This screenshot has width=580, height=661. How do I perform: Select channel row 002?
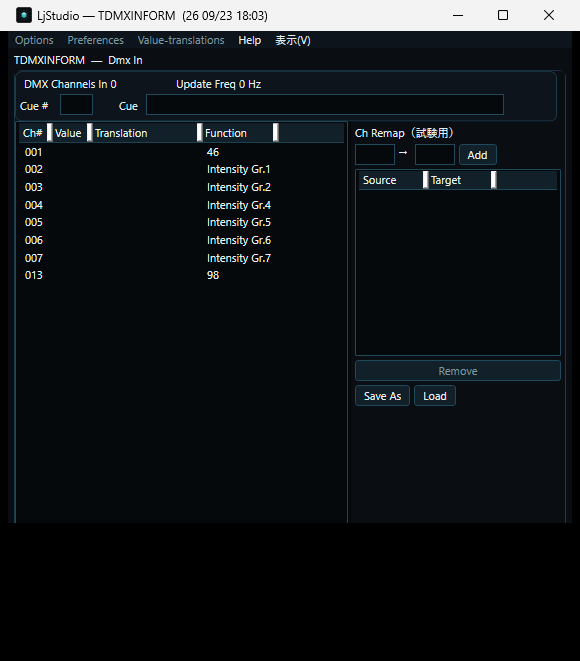click(x=181, y=169)
